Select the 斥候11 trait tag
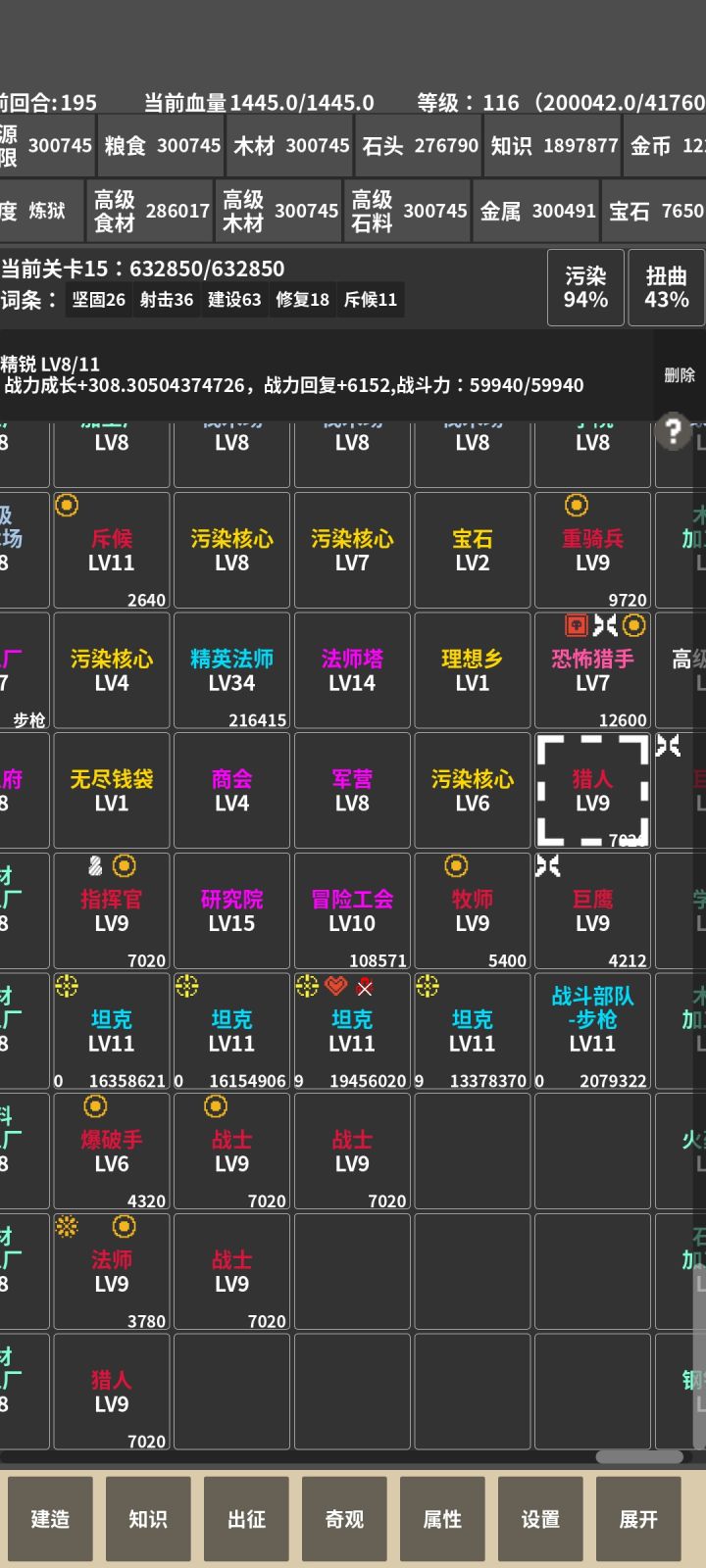Screen dimensions: 706x1568 (x=371, y=300)
